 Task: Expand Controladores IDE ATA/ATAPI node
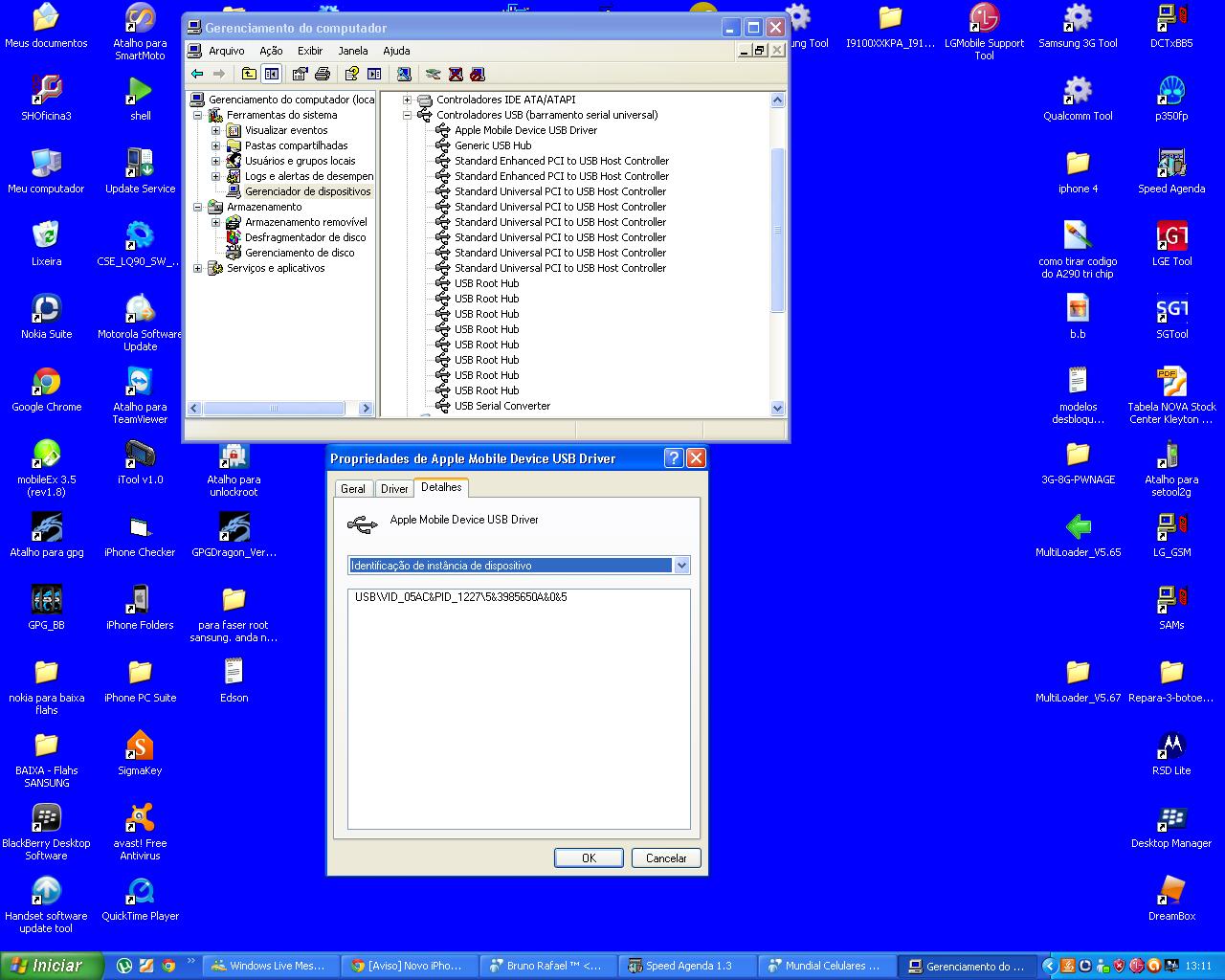pyautogui.click(x=407, y=100)
